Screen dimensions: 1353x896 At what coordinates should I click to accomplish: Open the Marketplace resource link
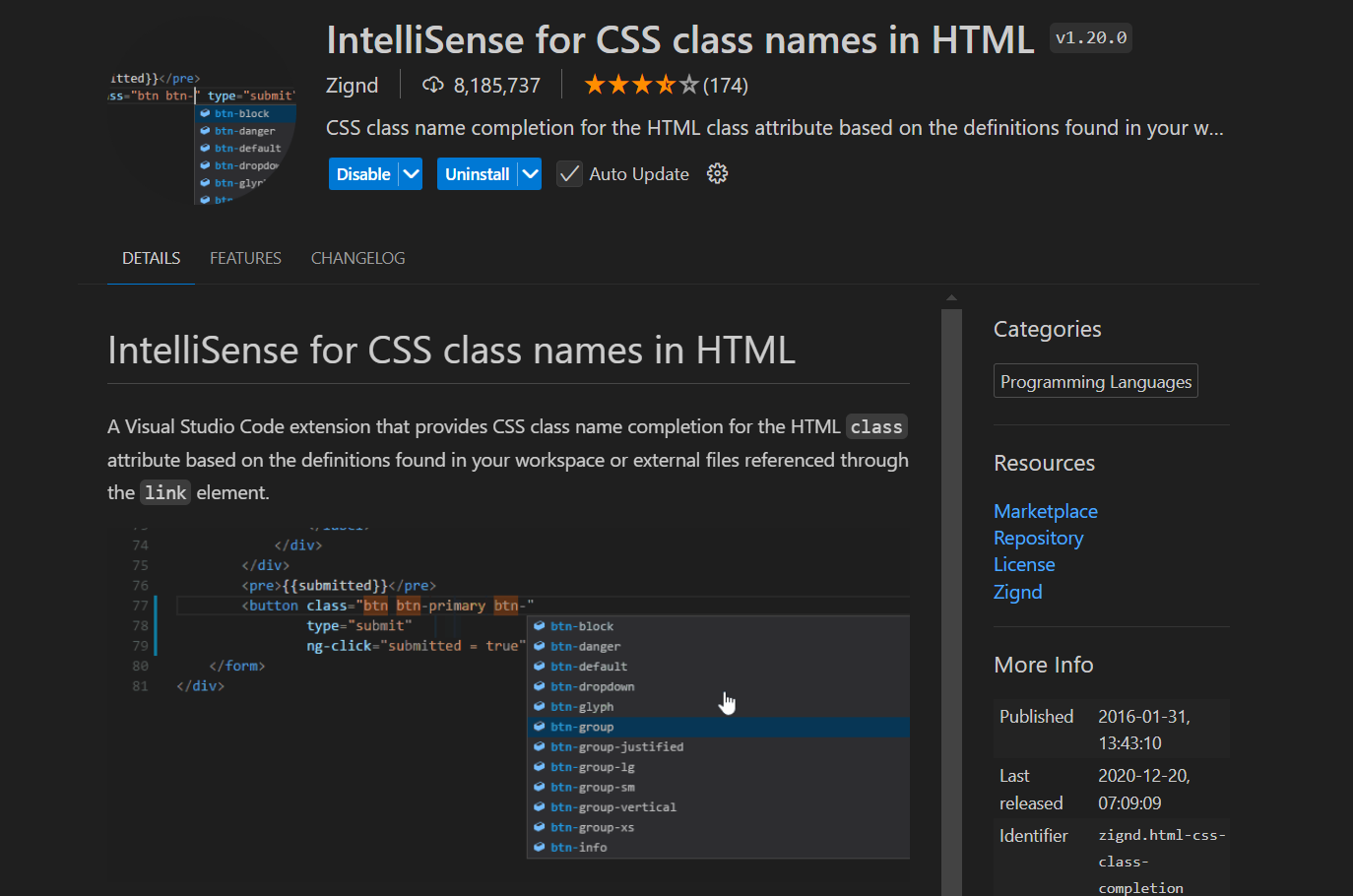click(1045, 511)
